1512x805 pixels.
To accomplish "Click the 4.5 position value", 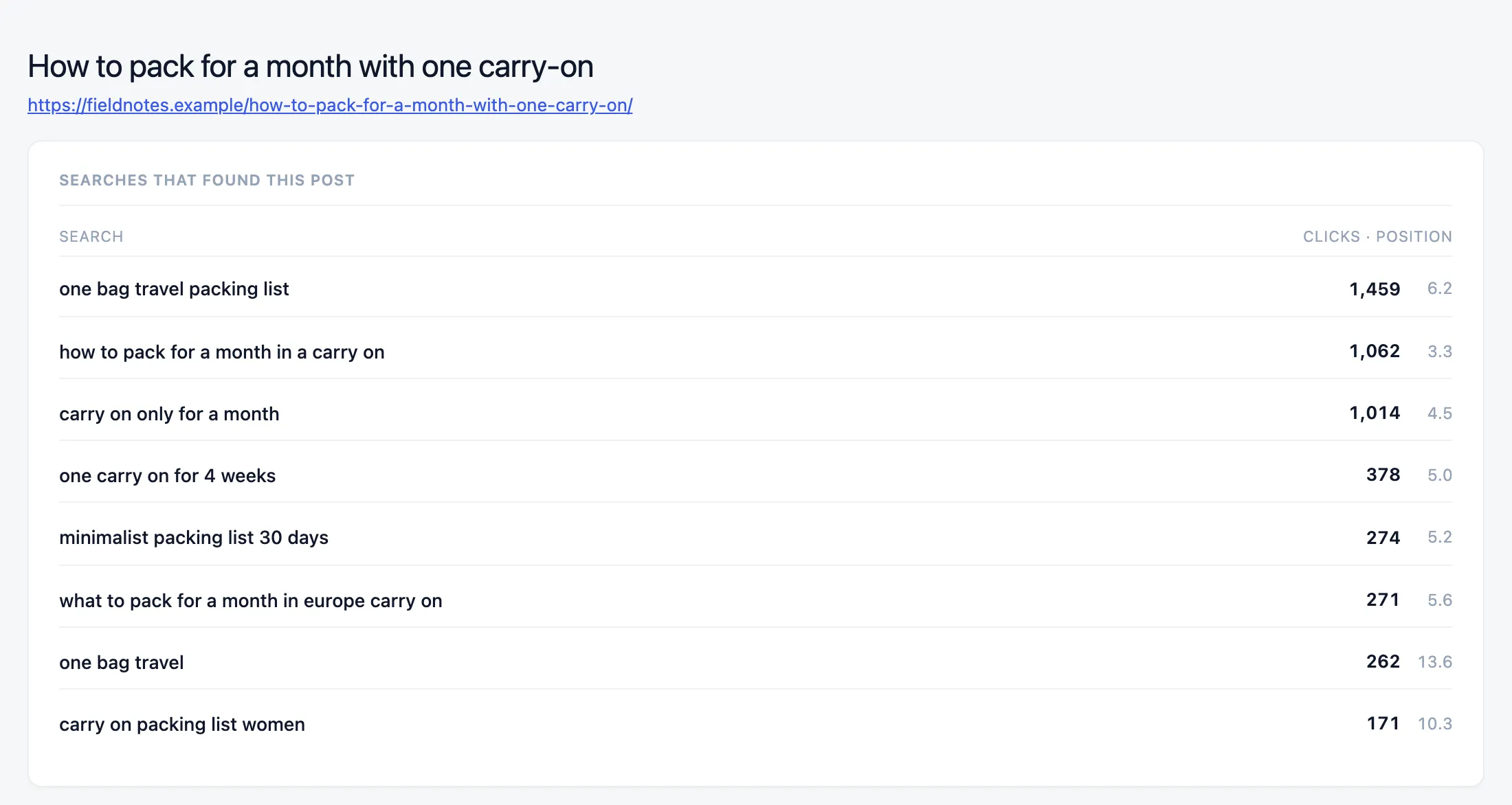I will 1440,413.
